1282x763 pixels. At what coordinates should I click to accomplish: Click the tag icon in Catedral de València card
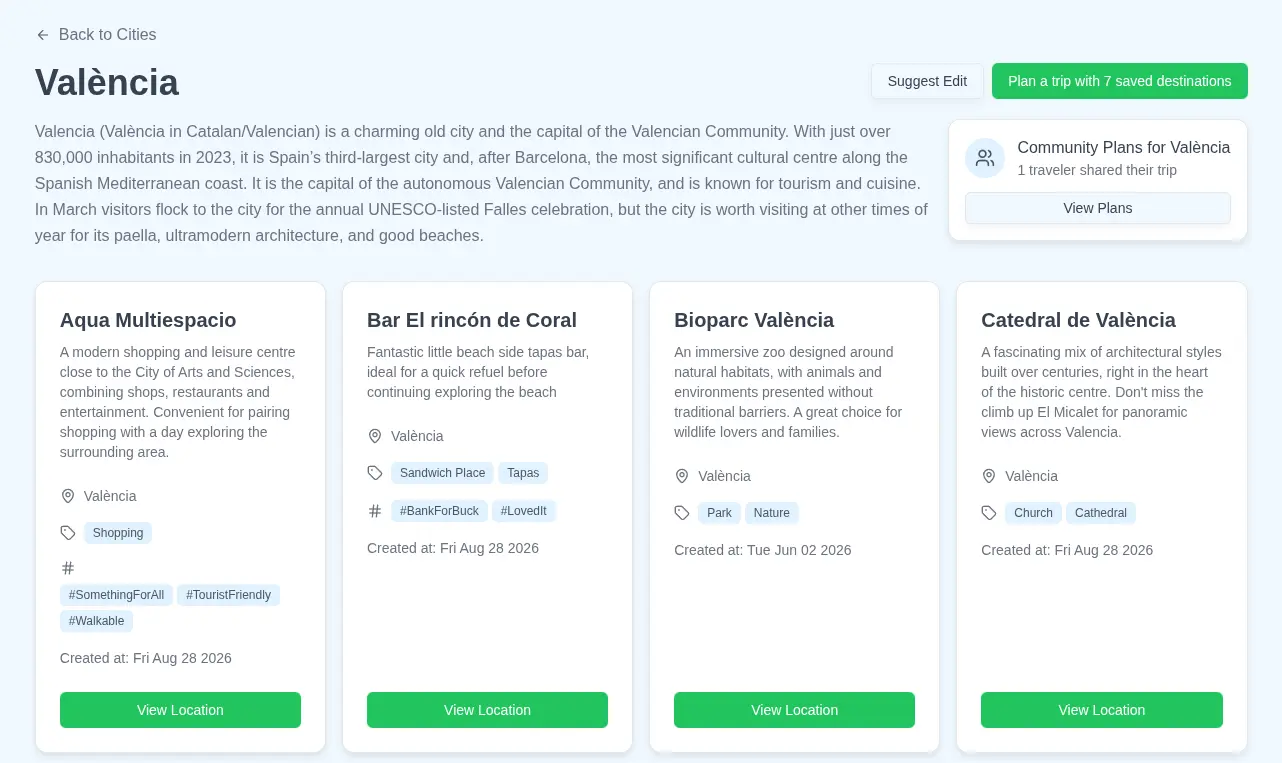pyautogui.click(x=989, y=513)
